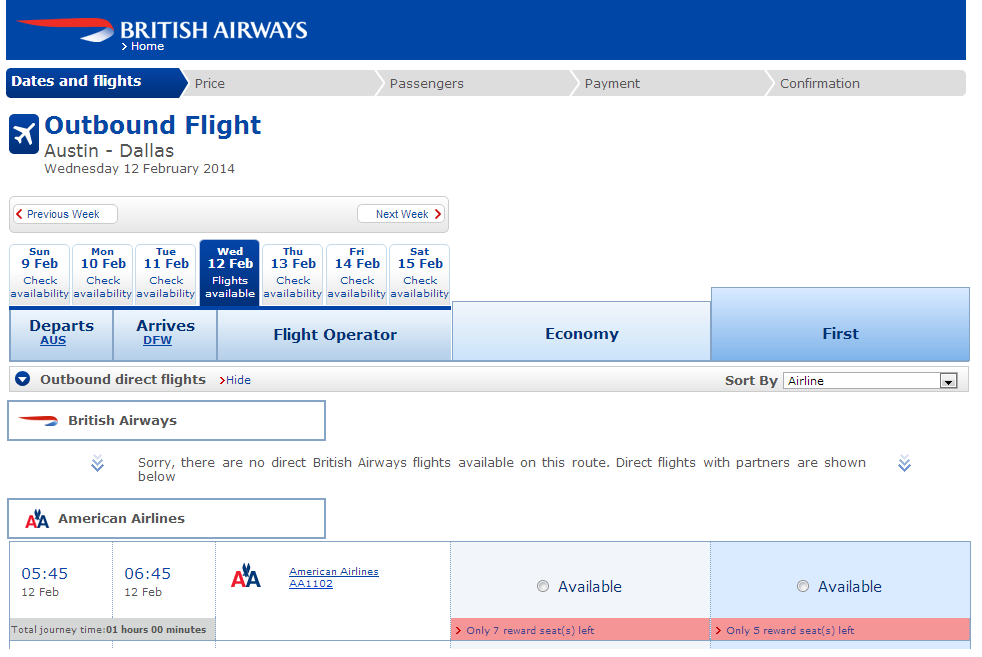Click the DFW arrival airport link
The height and width of the screenshot is (657, 982).
click(157, 340)
